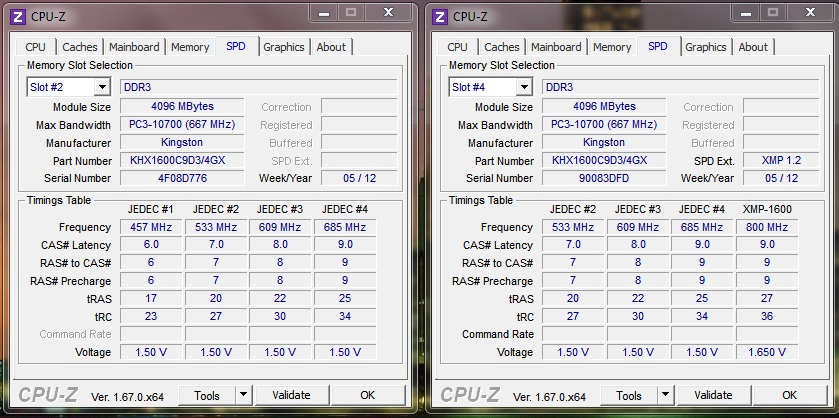The height and width of the screenshot is (418, 839).
Task: Click the 1.650 V voltage value
Action: click(x=767, y=352)
